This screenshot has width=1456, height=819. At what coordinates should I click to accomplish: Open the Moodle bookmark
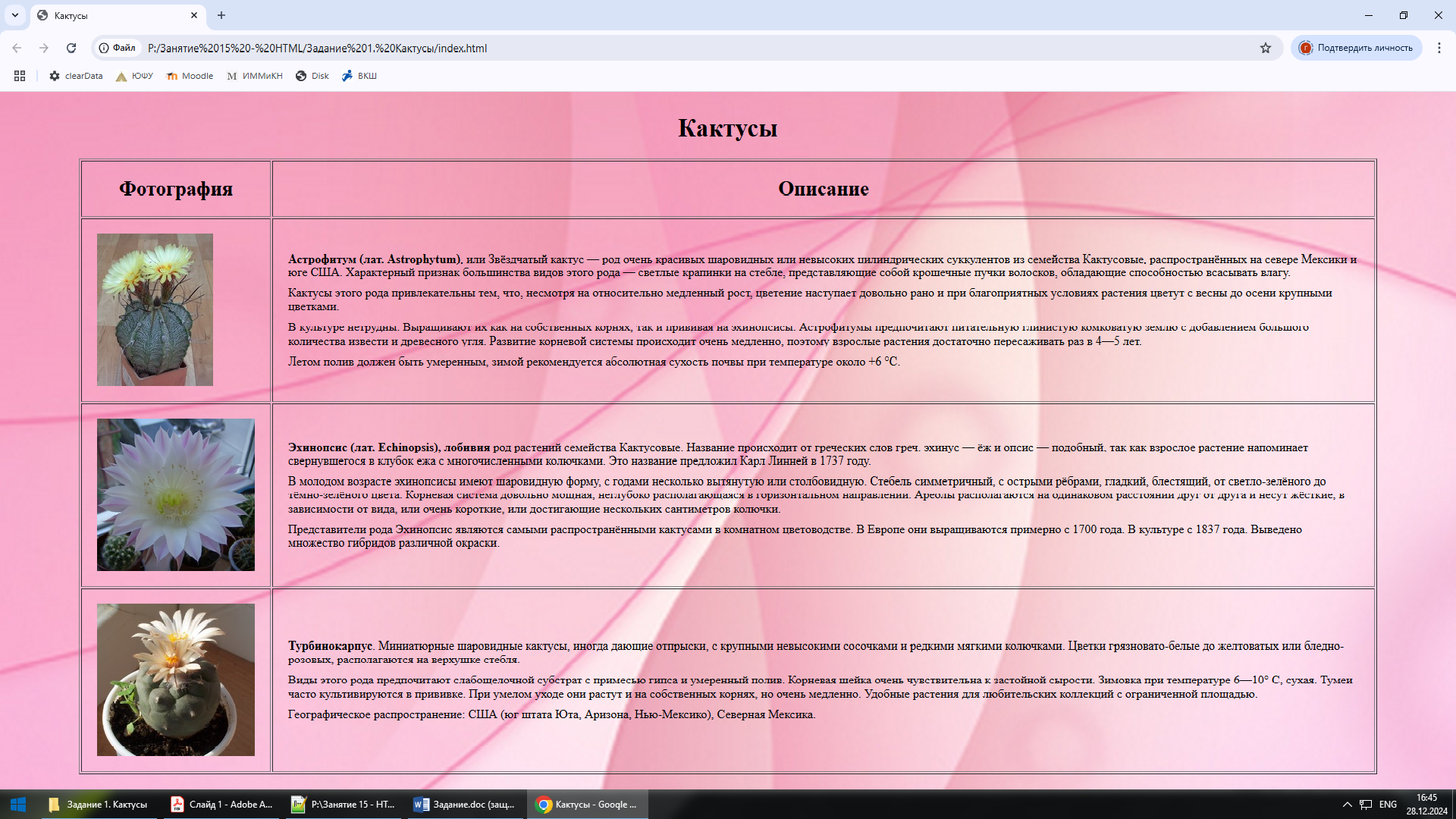[x=190, y=76]
